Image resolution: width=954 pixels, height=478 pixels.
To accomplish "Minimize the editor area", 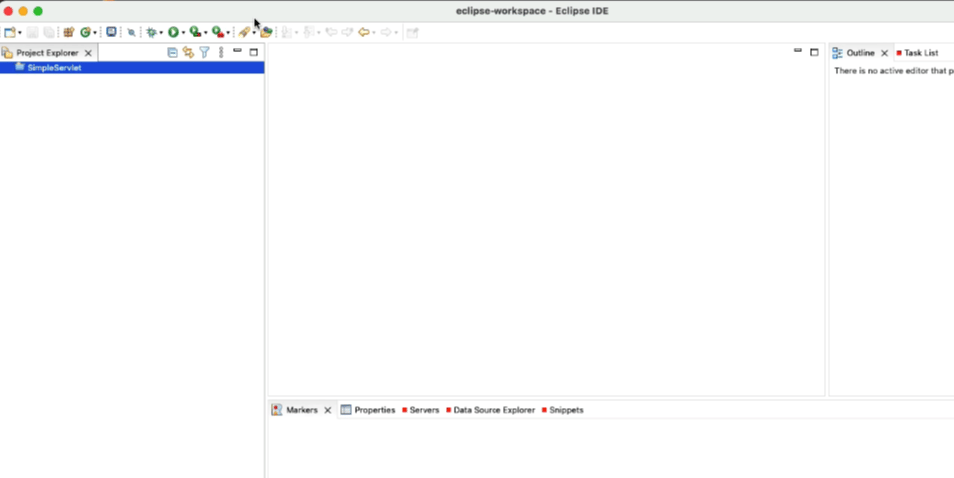I will coord(798,51).
